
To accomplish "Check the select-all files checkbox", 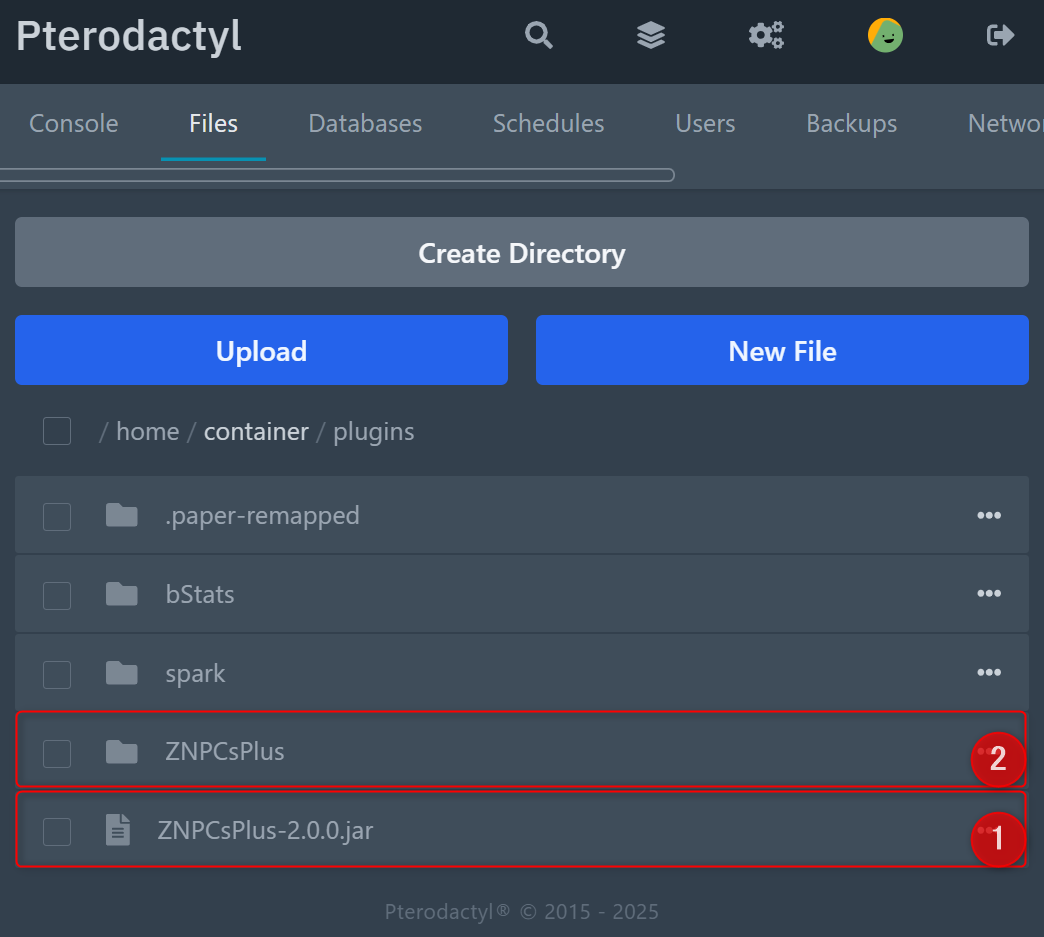I will 57,431.
